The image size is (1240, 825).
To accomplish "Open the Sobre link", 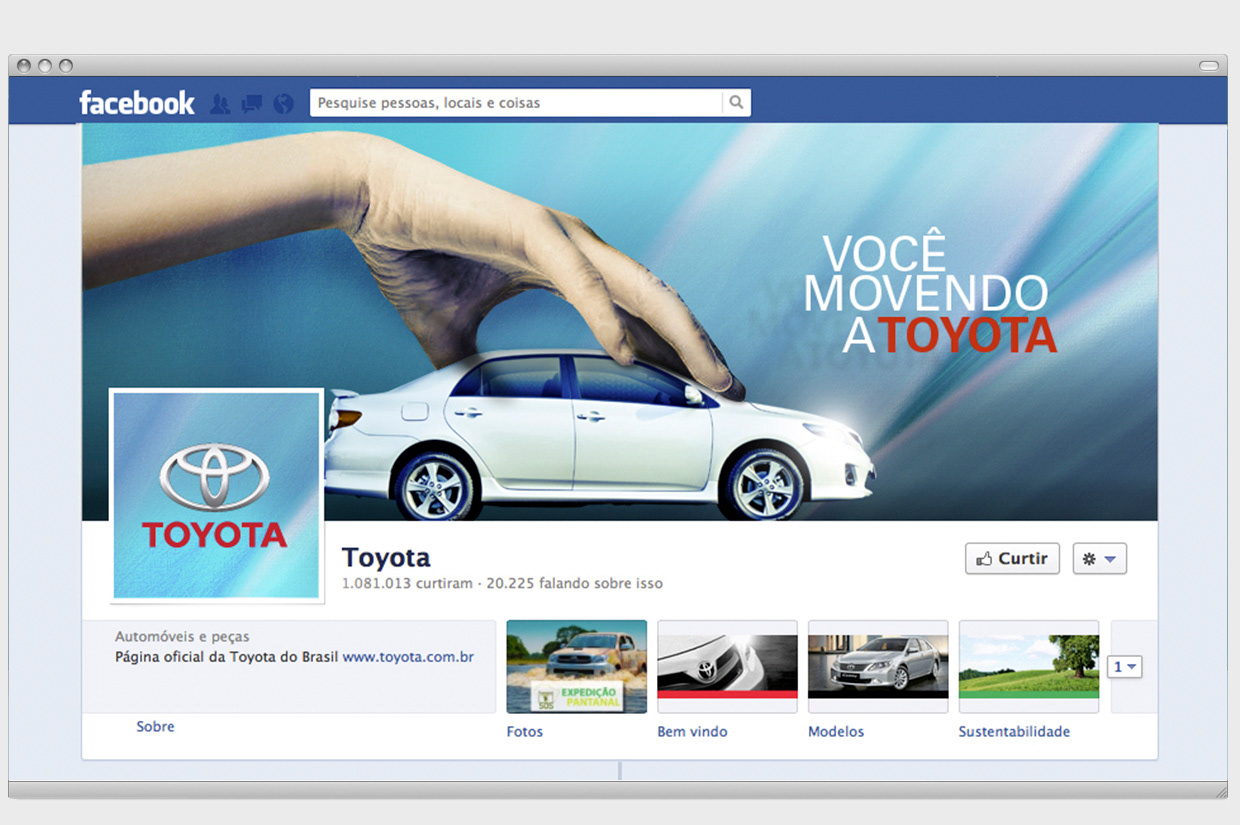I will point(155,727).
